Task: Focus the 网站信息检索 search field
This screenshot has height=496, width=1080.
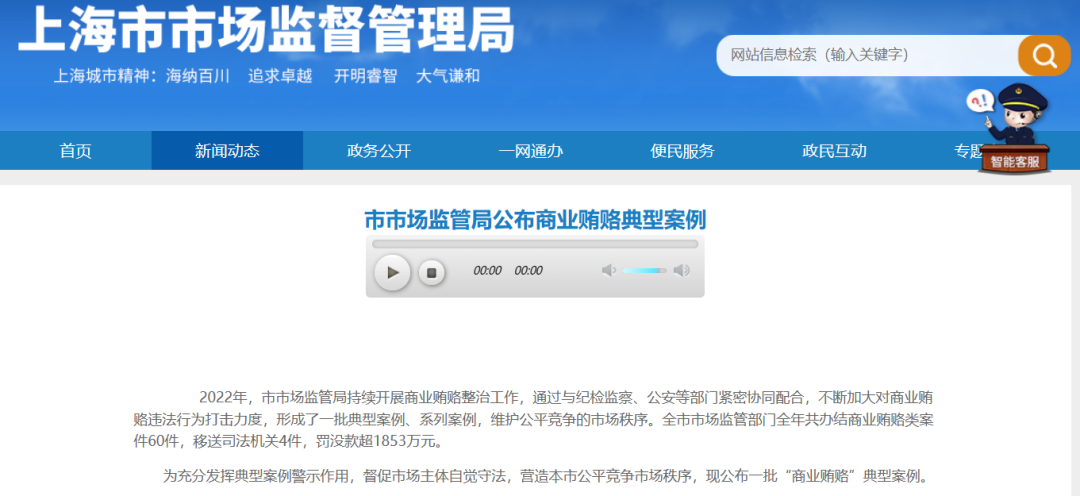Action: pyautogui.click(x=868, y=55)
